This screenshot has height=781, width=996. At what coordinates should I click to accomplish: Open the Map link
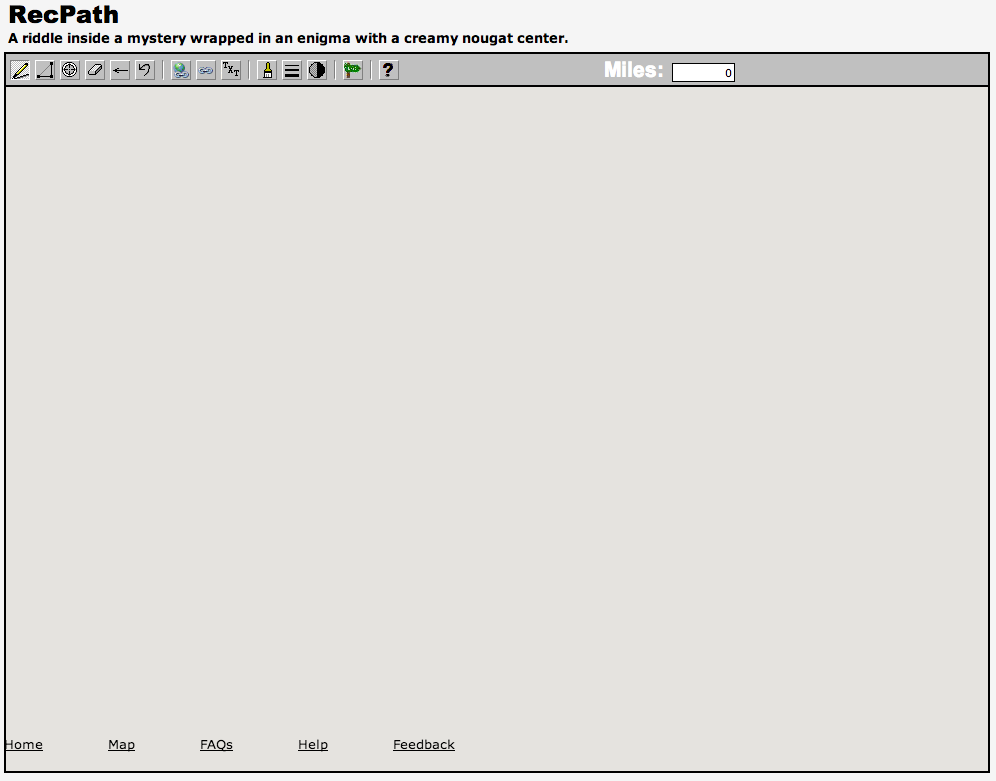point(121,744)
